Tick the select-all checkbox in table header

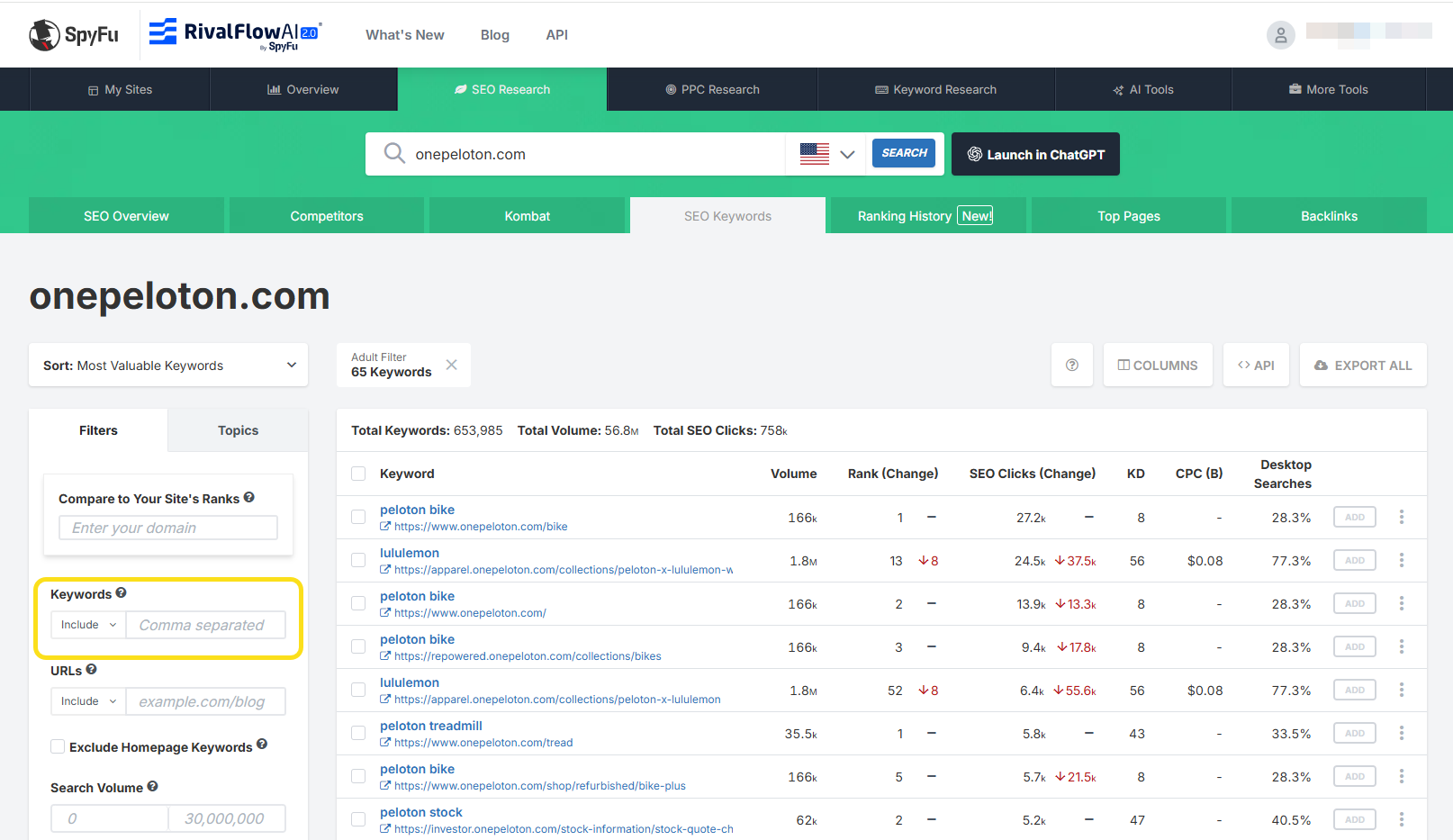(x=358, y=474)
